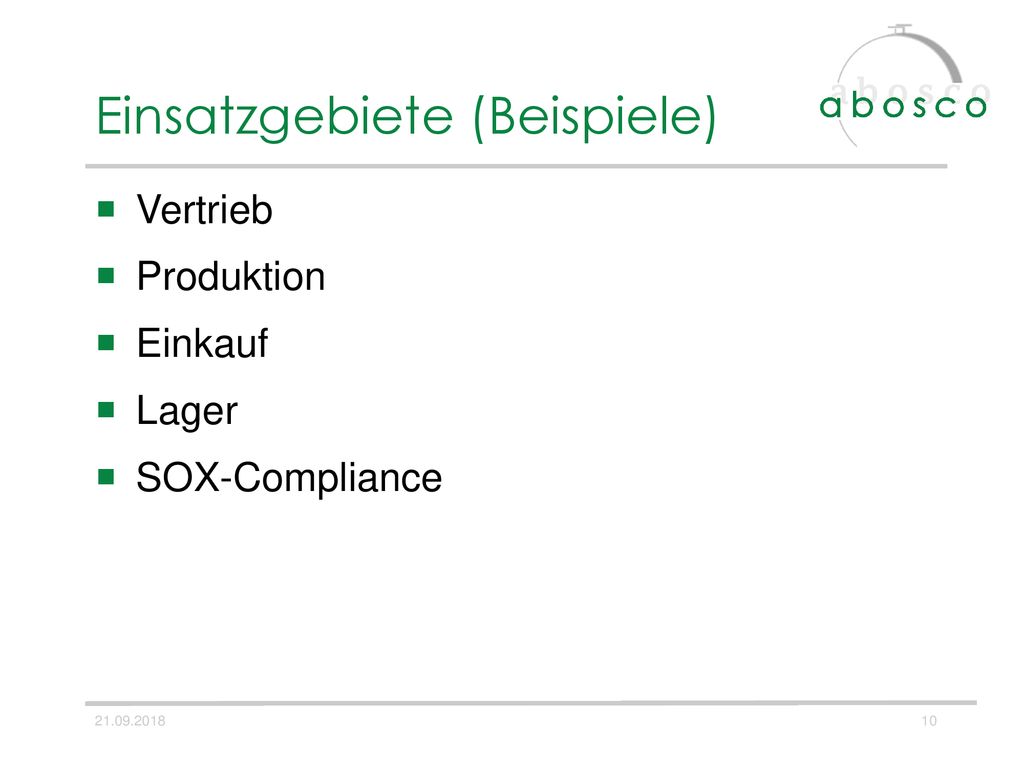Viewport: 1024px width, 768px height.
Task: Click the green bullet next to Vertrieb
Action: pyautogui.click(x=106, y=209)
